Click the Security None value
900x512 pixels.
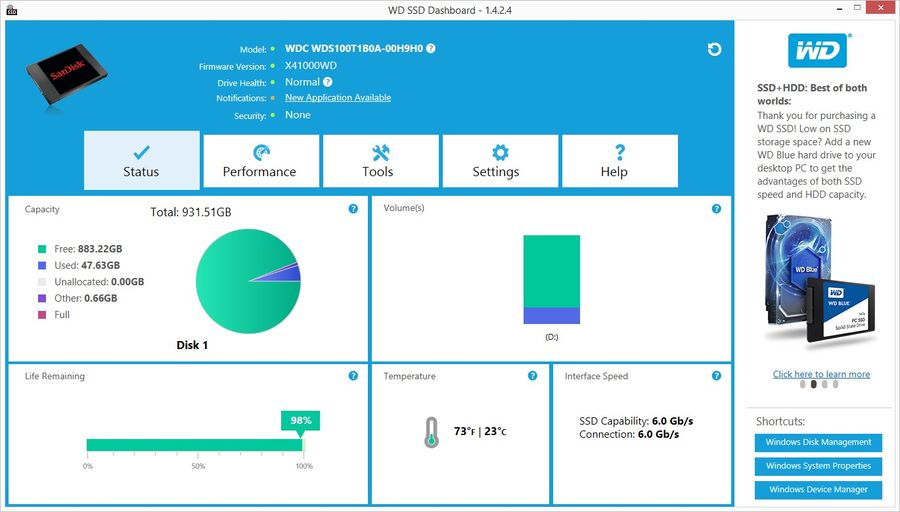pyautogui.click(x=298, y=115)
